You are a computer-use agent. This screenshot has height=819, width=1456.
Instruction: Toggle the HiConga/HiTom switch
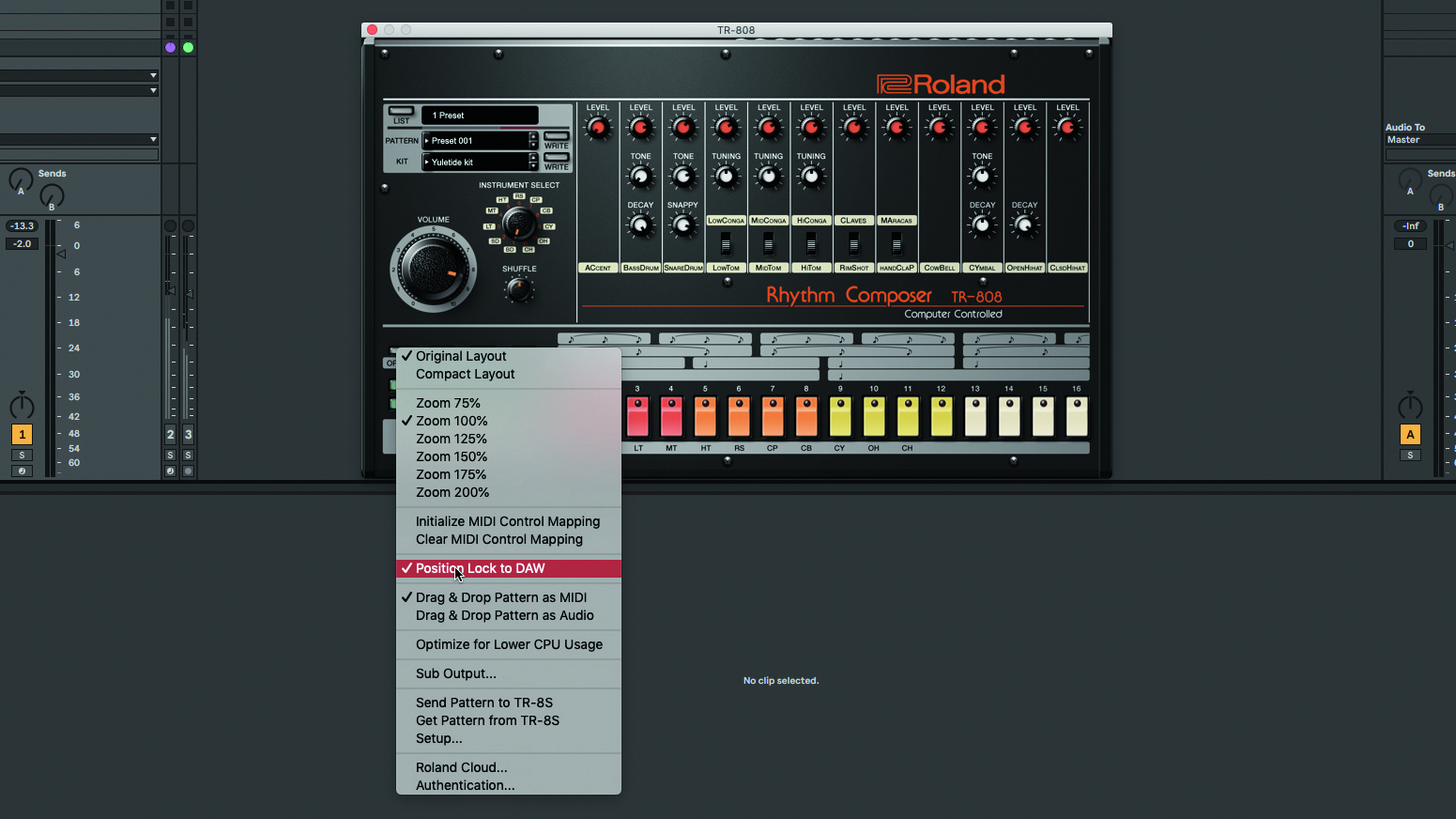(811, 245)
